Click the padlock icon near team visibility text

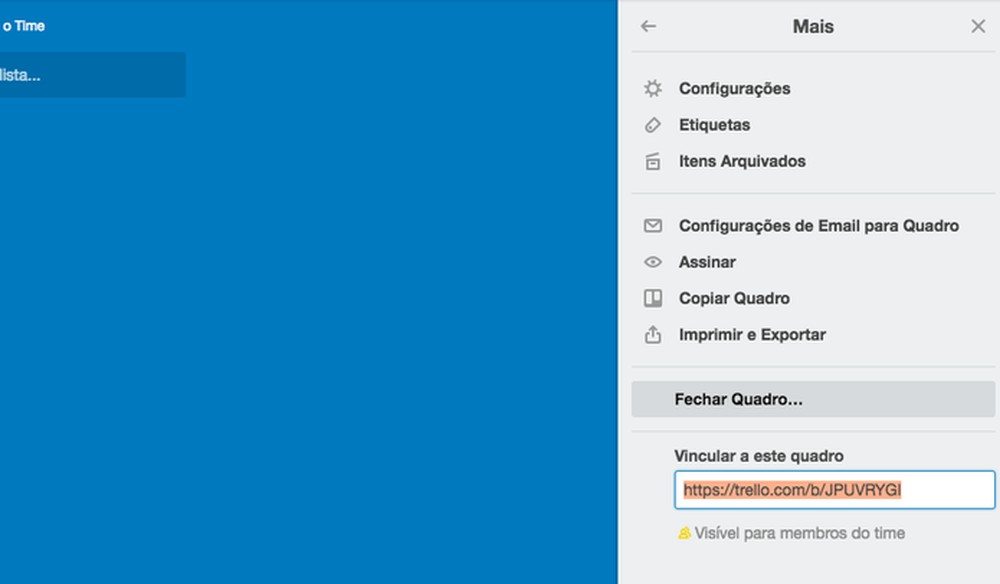(x=684, y=534)
